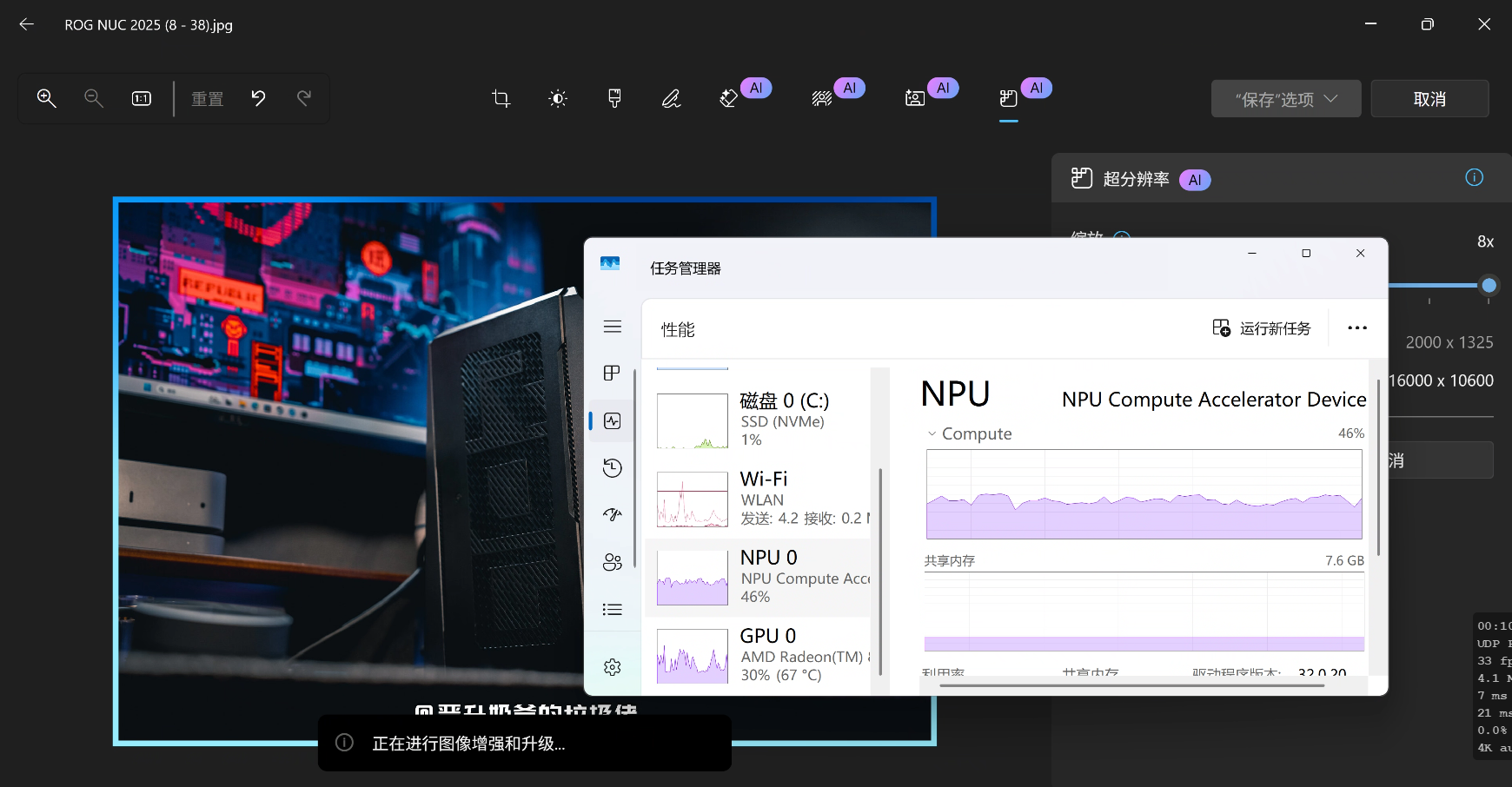Show the photo at 1:1 actual size
Screen dimensions: 1512x787
[142, 98]
